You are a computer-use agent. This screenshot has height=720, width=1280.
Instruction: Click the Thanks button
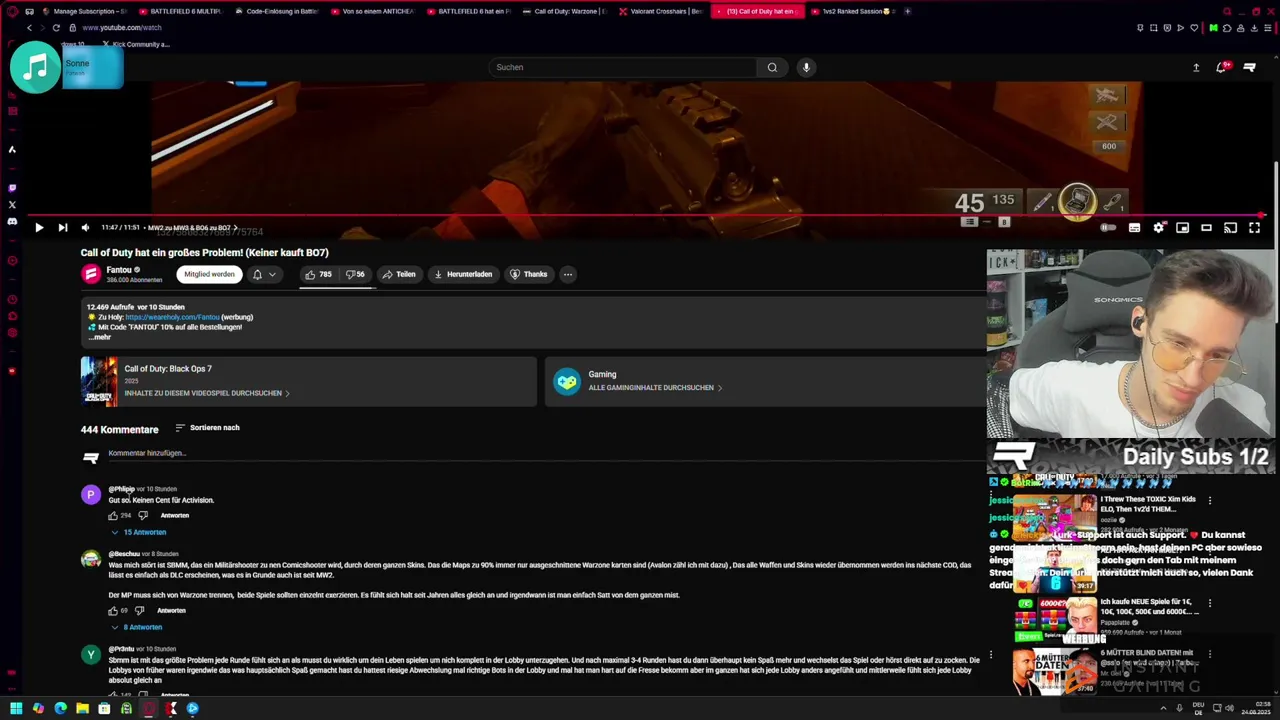(x=528, y=274)
